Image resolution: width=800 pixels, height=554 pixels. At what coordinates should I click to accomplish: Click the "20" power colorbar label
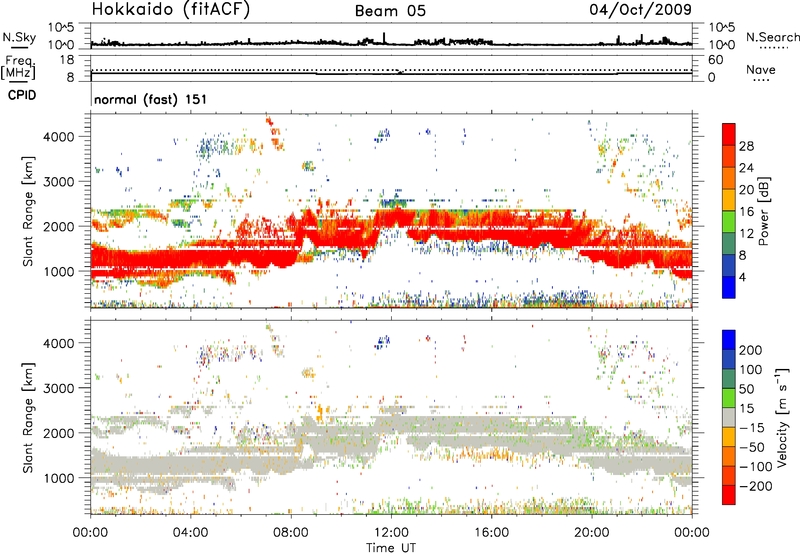point(746,190)
